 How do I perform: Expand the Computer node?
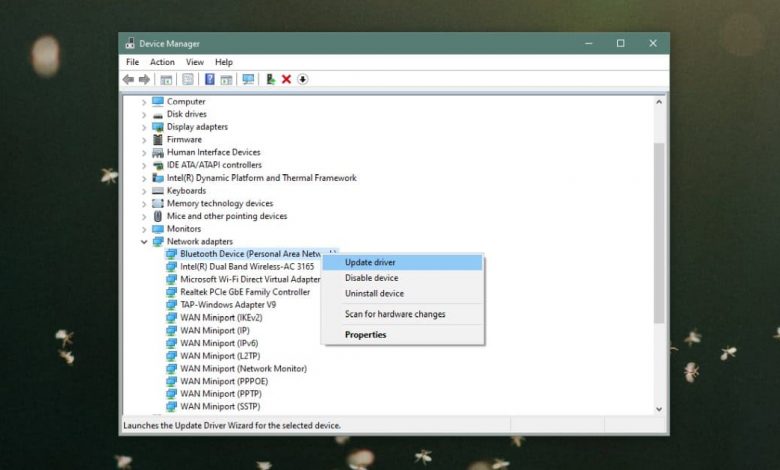[144, 102]
